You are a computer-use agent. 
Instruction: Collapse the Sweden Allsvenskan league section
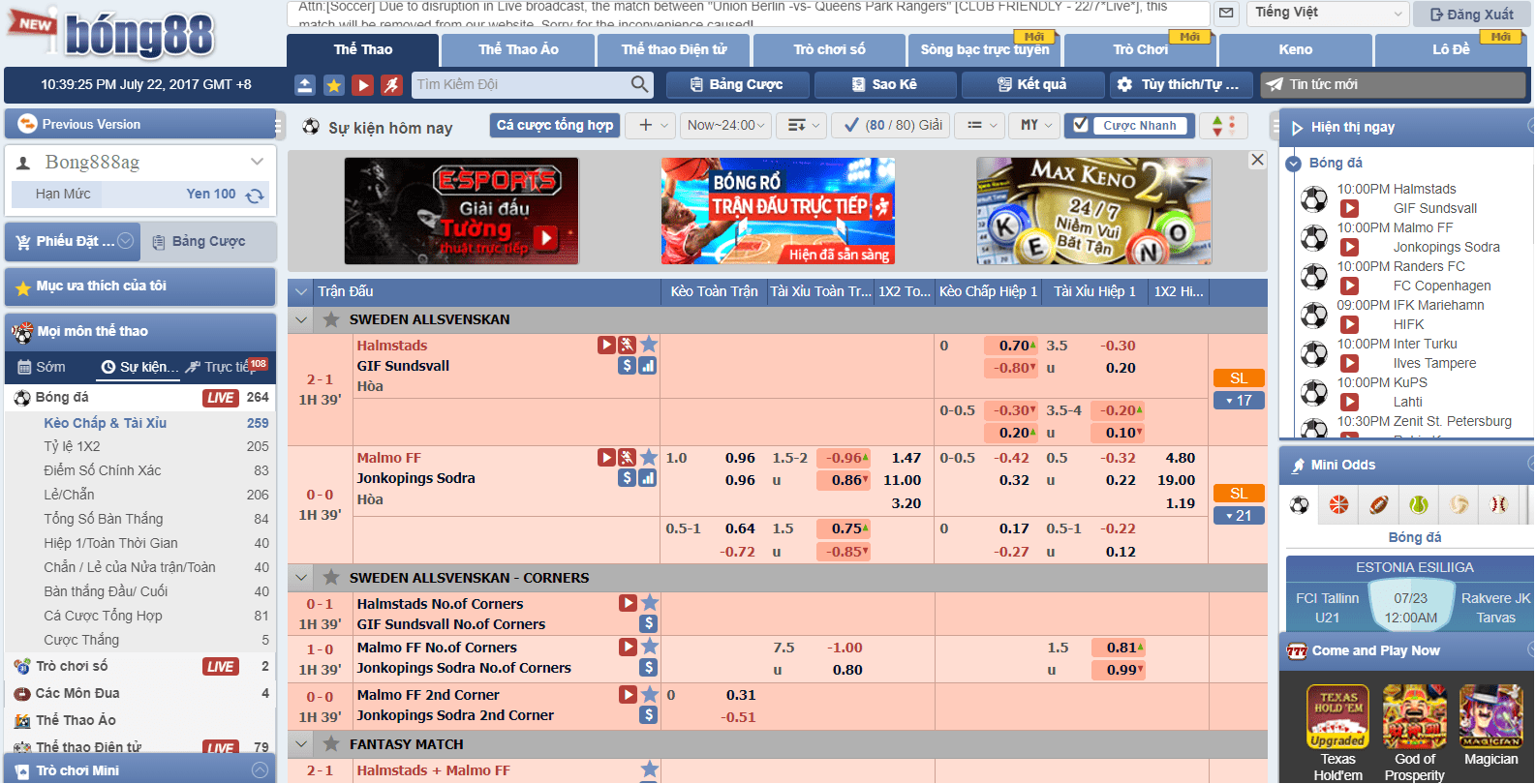point(301,319)
